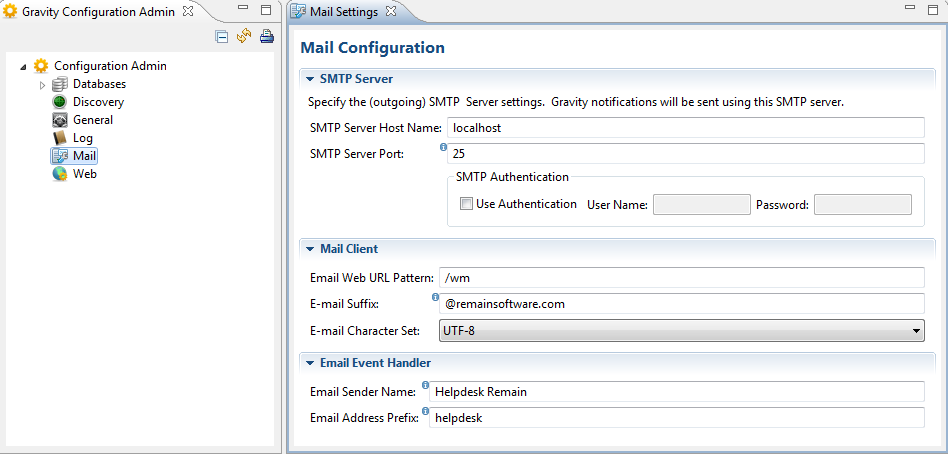Switch to the Mail Settings tab
This screenshot has height=454, width=948.
coord(342,12)
